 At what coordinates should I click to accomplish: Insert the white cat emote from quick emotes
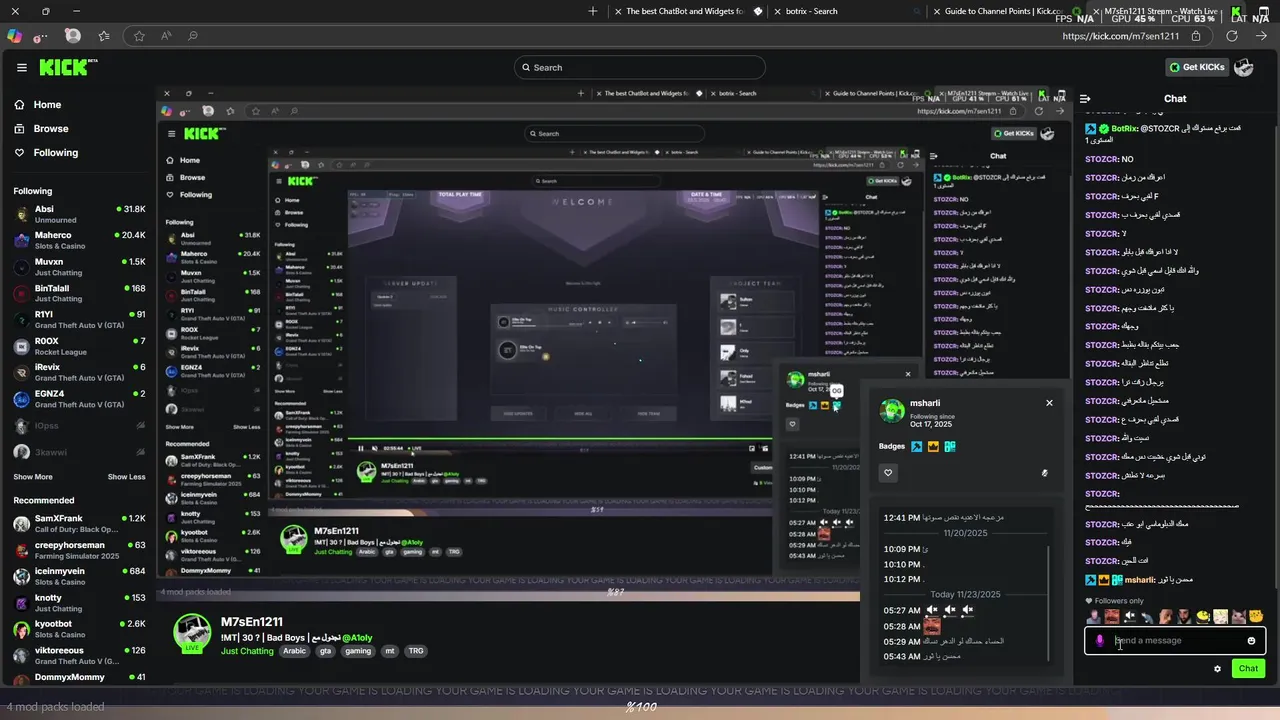(1221, 616)
